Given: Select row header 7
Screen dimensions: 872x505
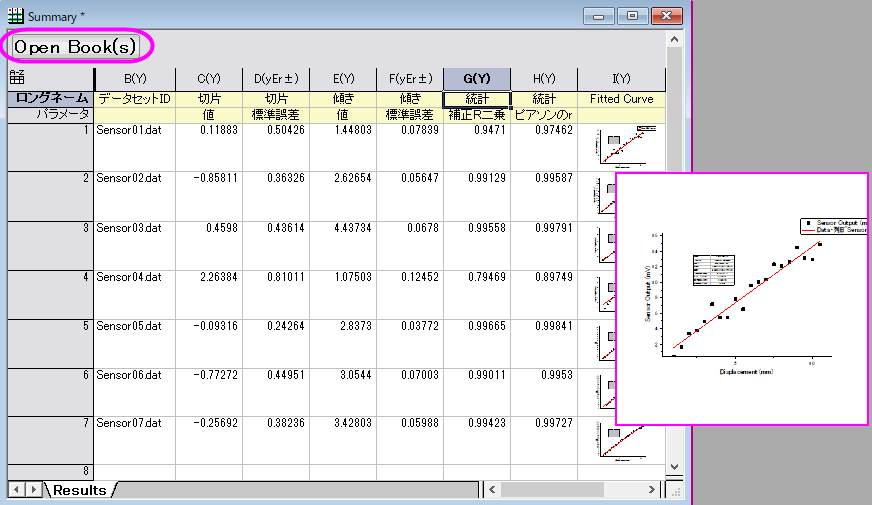Looking at the screenshot, I should (51, 440).
